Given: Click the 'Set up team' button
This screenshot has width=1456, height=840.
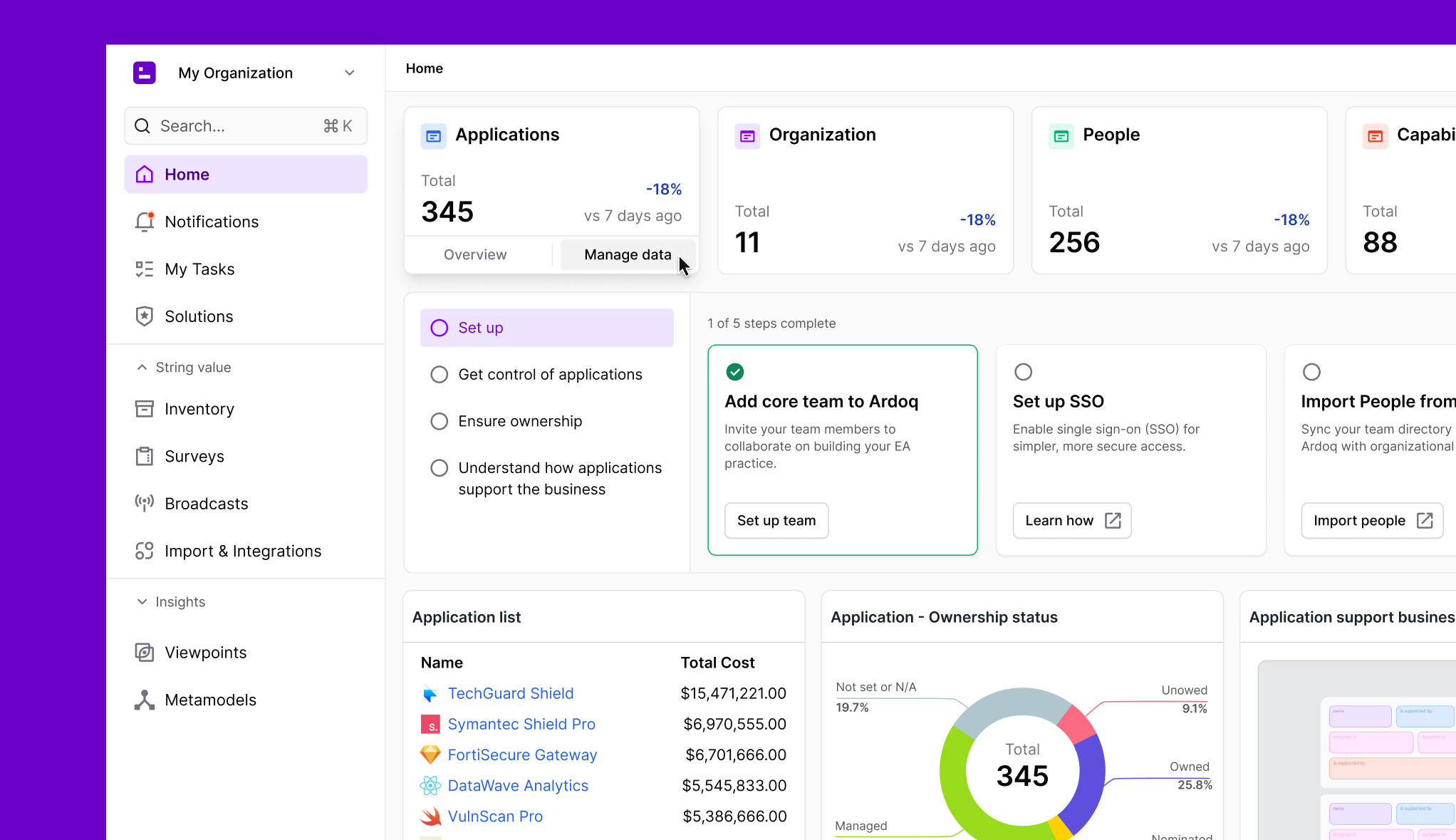Looking at the screenshot, I should pyautogui.click(x=776, y=520).
